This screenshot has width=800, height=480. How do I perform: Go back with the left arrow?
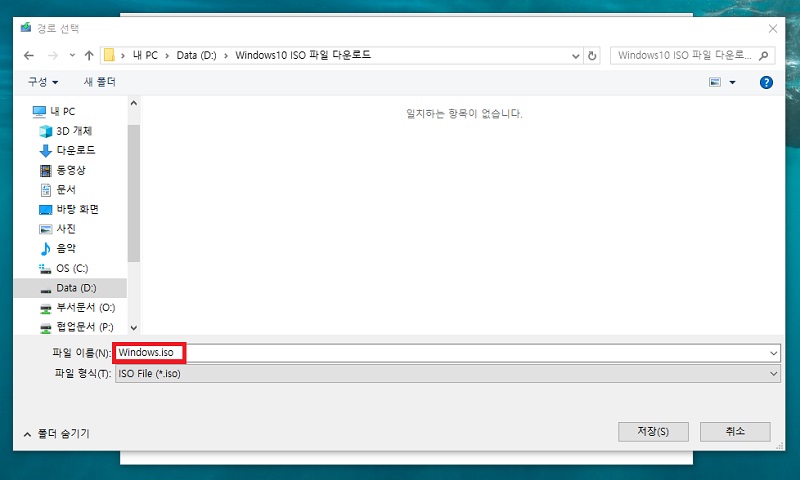click(x=29, y=56)
